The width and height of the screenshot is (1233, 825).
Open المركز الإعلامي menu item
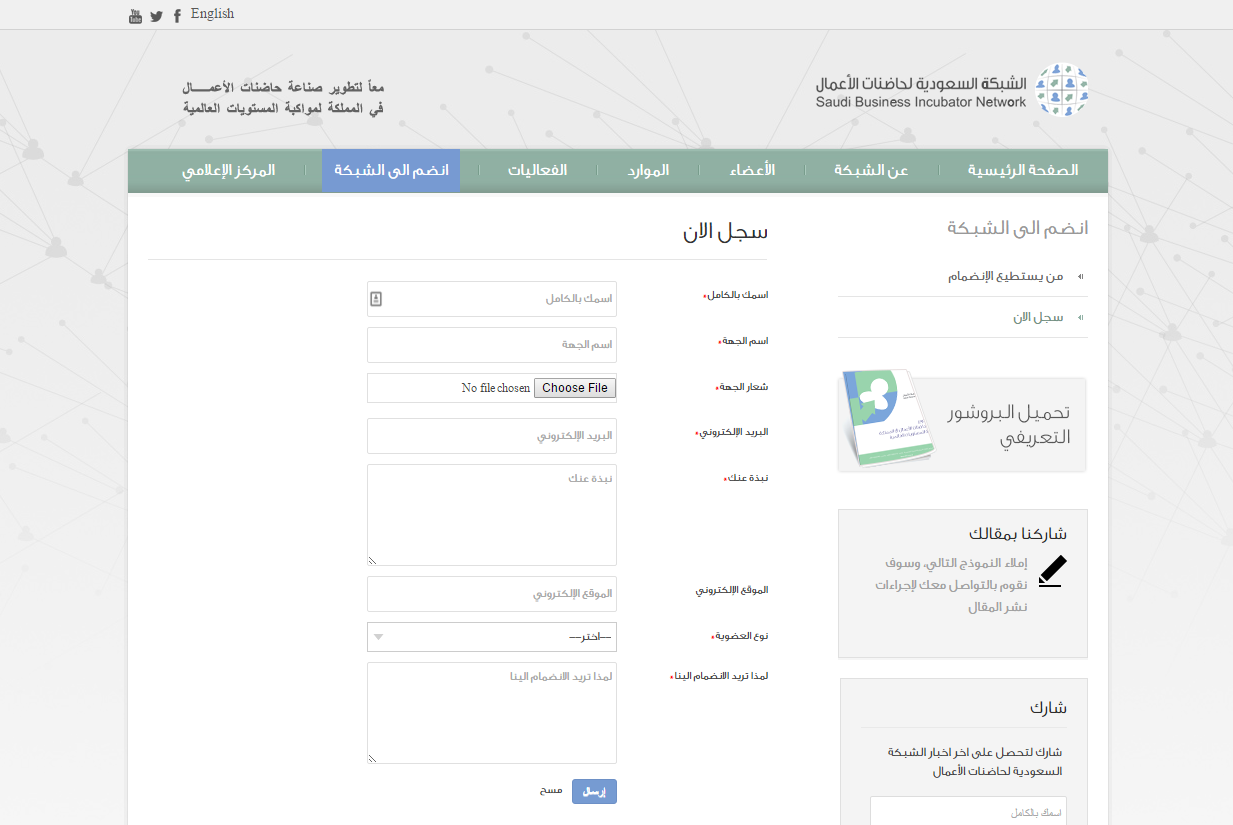[228, 171]
